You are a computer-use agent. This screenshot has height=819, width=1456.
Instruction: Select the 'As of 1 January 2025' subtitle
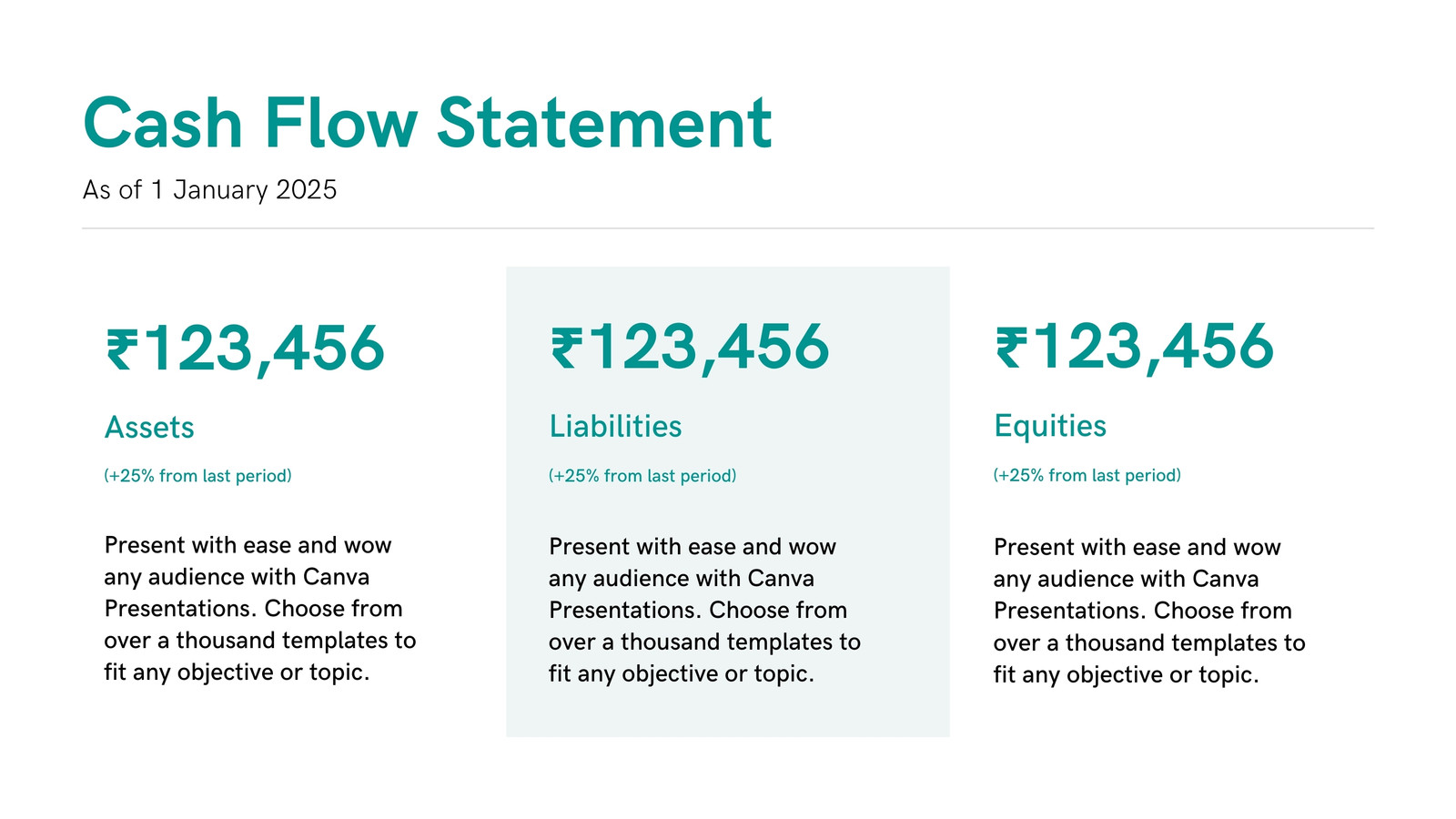[209, 190]
